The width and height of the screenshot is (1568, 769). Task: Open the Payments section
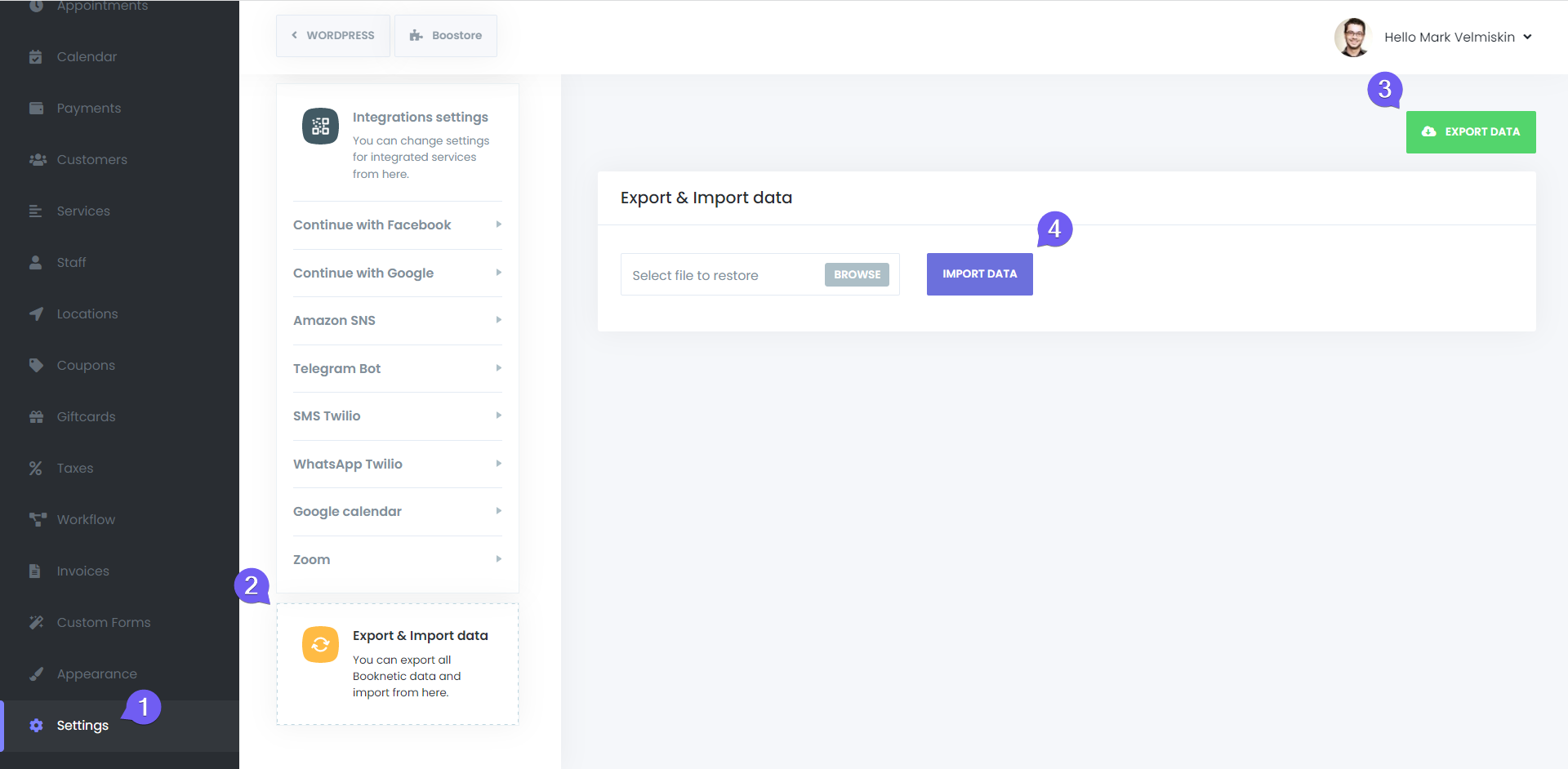[x=119, y=108]
